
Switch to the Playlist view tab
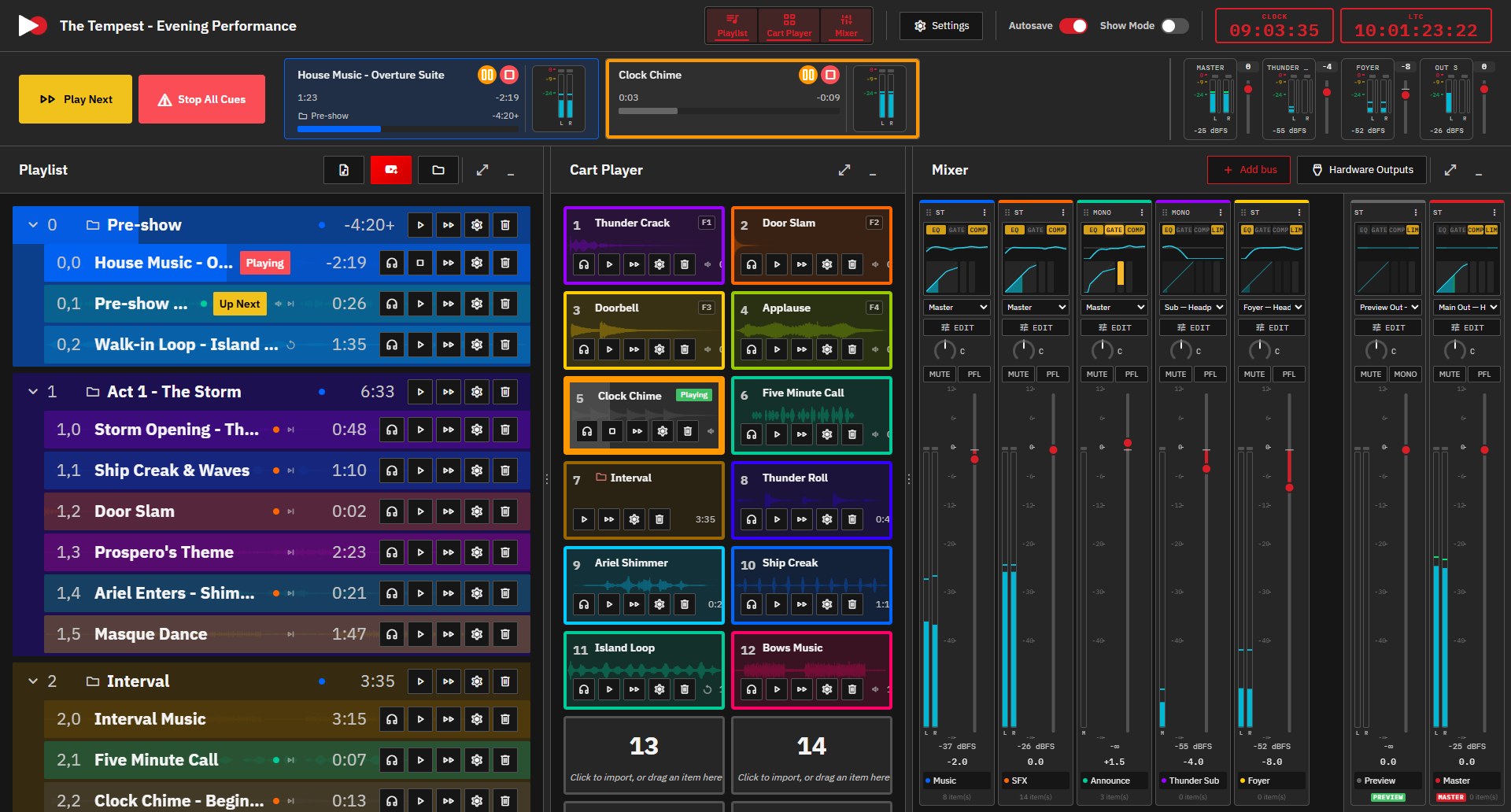pos(732,25)
